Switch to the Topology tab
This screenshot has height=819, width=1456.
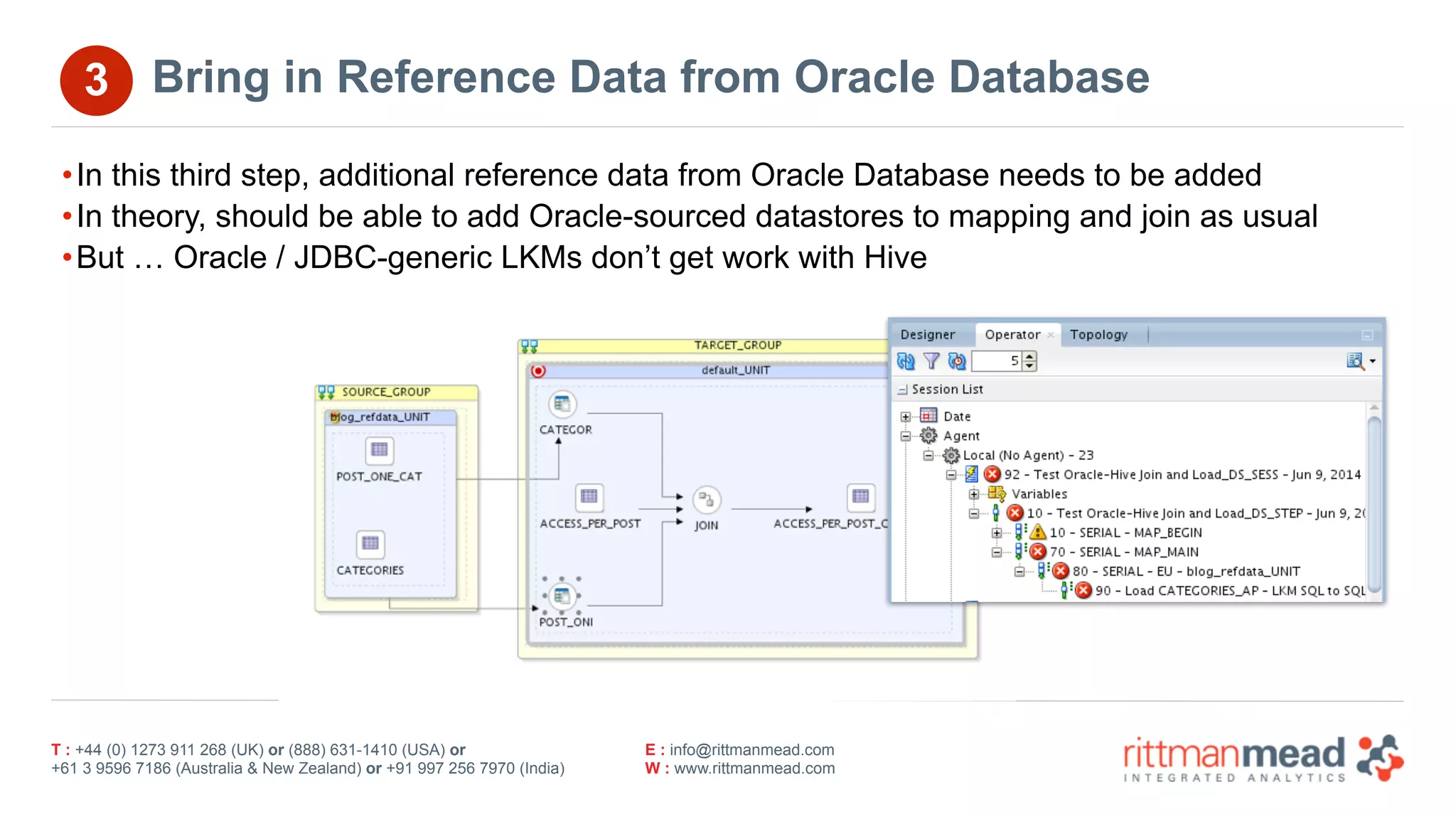[x=1098, y=334]
